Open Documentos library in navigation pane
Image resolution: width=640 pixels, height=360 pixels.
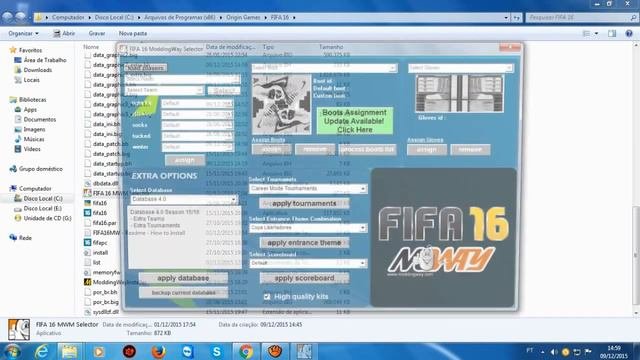point(40,120)
